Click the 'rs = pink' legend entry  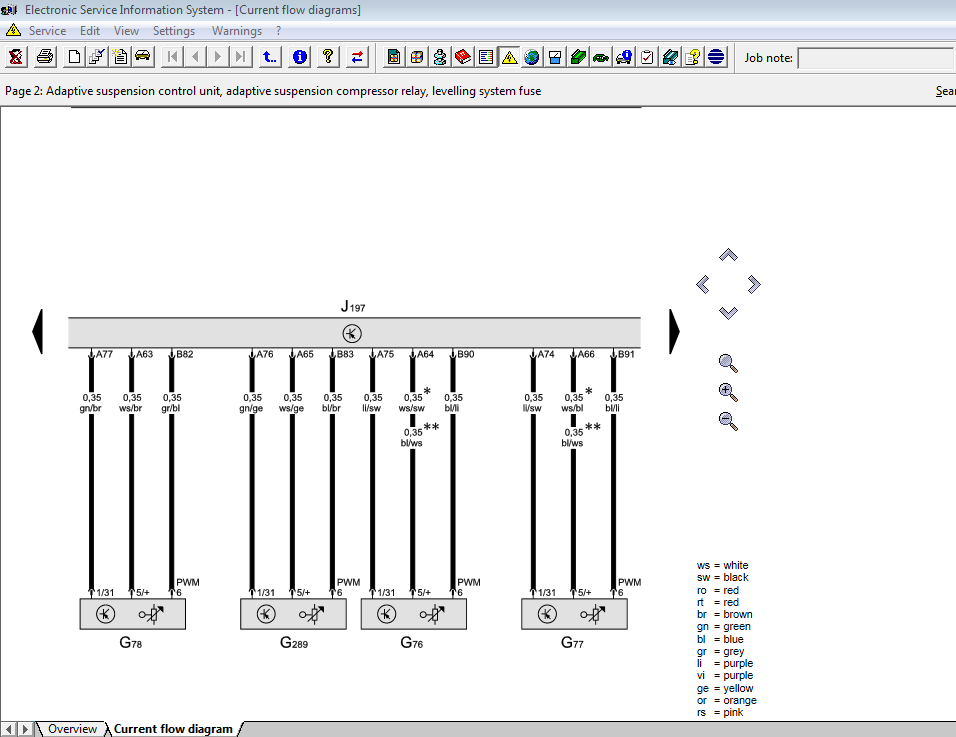[x=720, y=712]
